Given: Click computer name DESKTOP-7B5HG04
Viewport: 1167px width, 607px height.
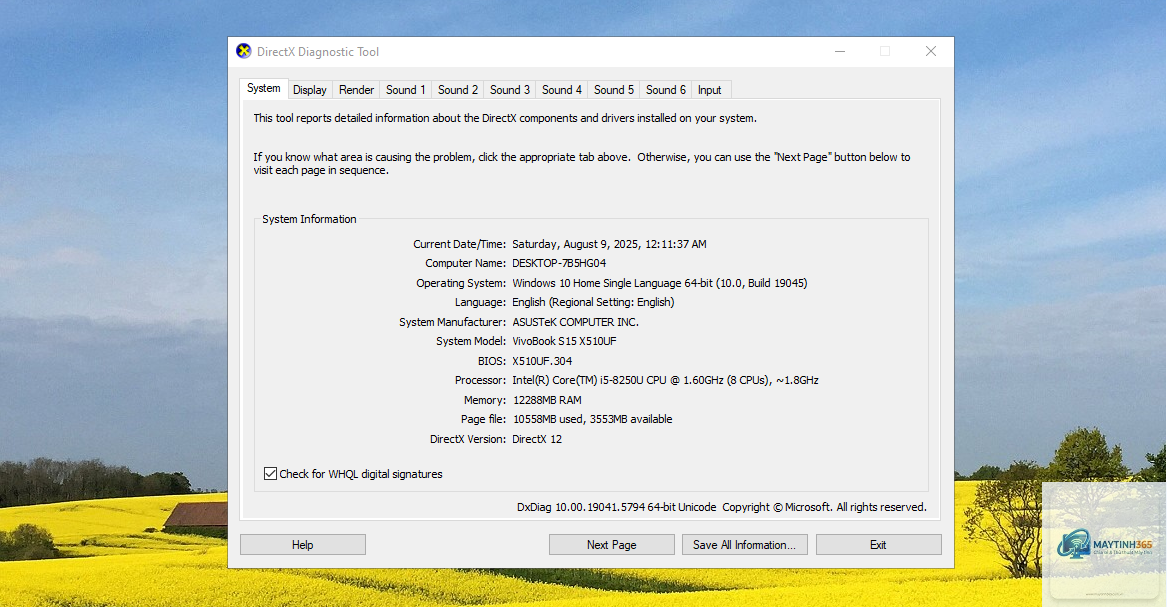Looking at the screenshot, I should [x=559, y=263].
